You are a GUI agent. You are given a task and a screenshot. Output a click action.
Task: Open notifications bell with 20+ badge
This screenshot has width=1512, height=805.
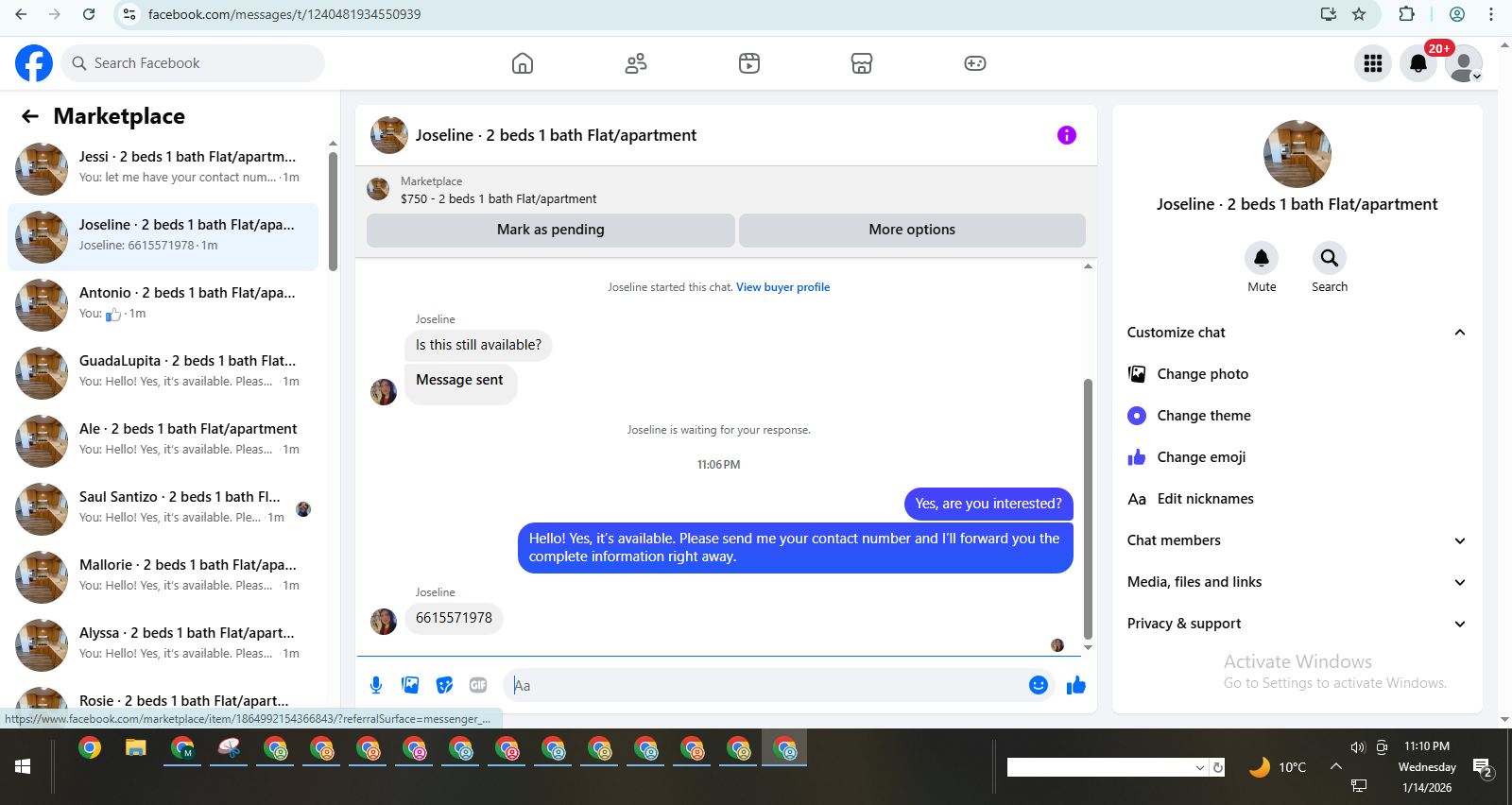1418,63
